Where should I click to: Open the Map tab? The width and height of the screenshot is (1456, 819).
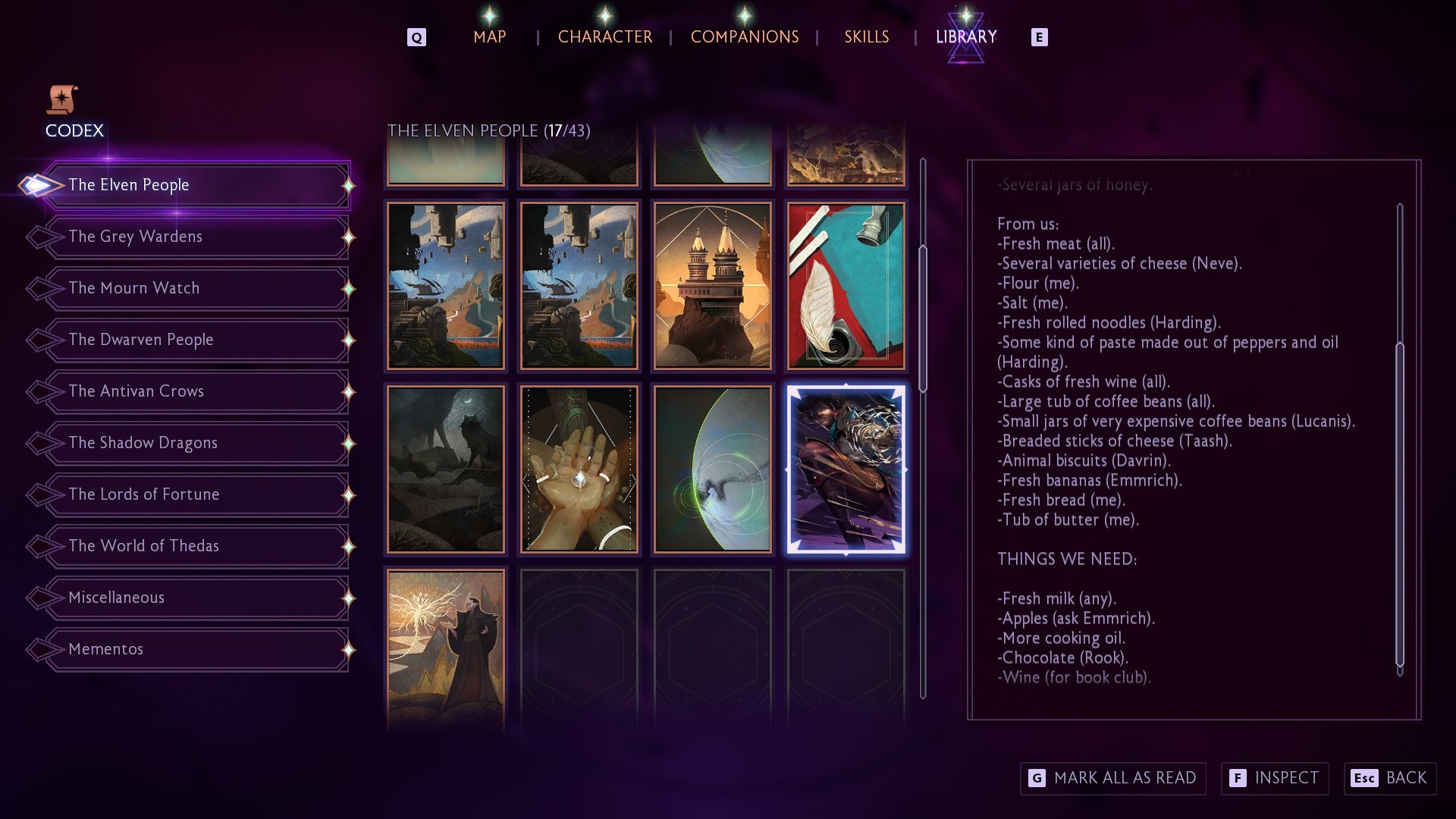[x=490, y=37]
